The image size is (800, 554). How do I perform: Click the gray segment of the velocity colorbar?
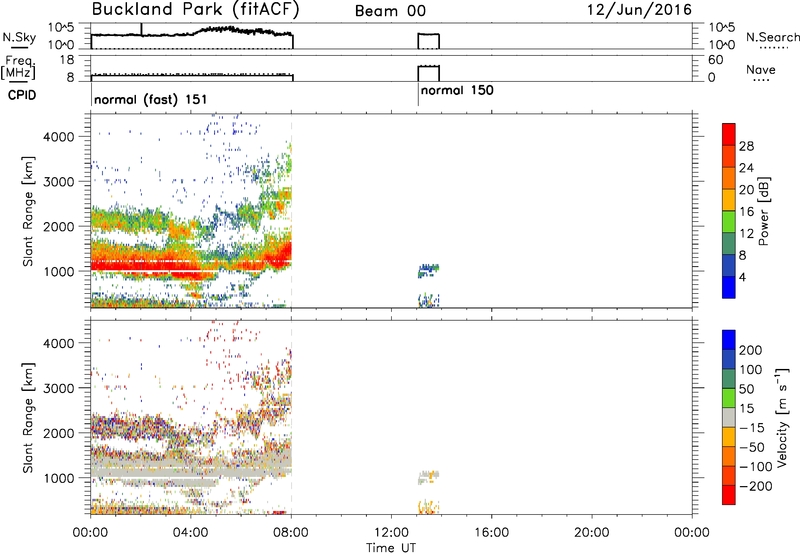pyautogui.click(x=729, y=417)
